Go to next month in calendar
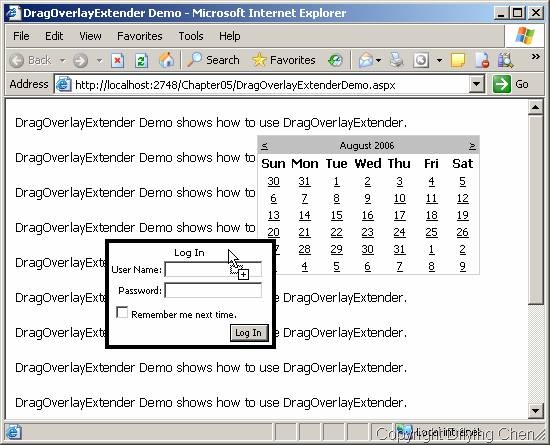This screenshot has height=445, width=550. coord(472,146)
